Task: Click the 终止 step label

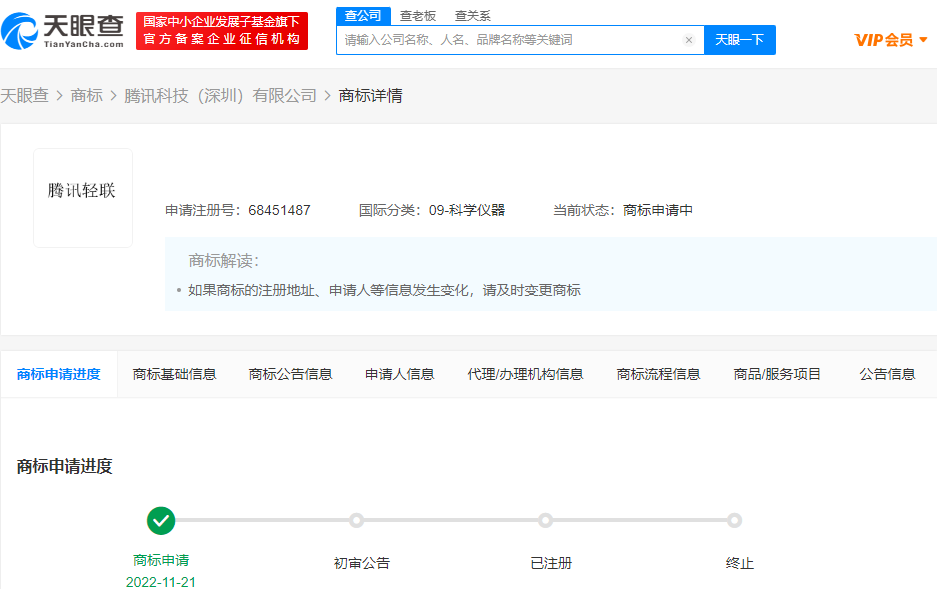Action: [x=740, y=563]
